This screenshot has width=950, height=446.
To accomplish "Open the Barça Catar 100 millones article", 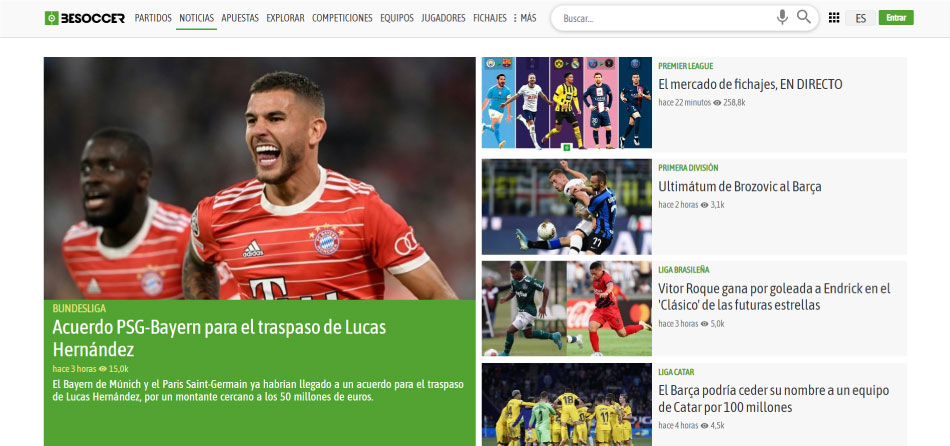I will (x=774, y=398).
